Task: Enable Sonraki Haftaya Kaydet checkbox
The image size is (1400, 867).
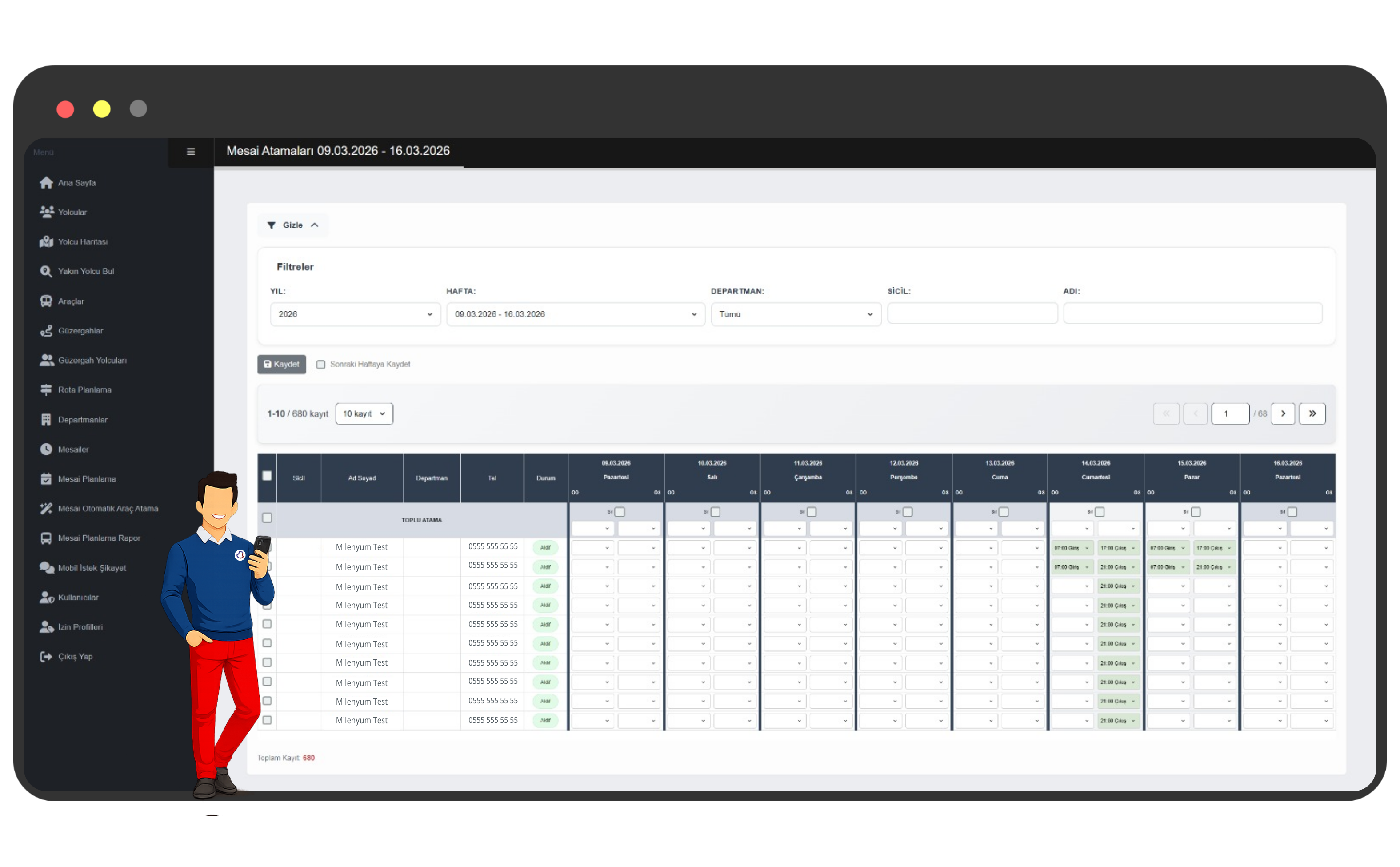Action: point(321,365)
